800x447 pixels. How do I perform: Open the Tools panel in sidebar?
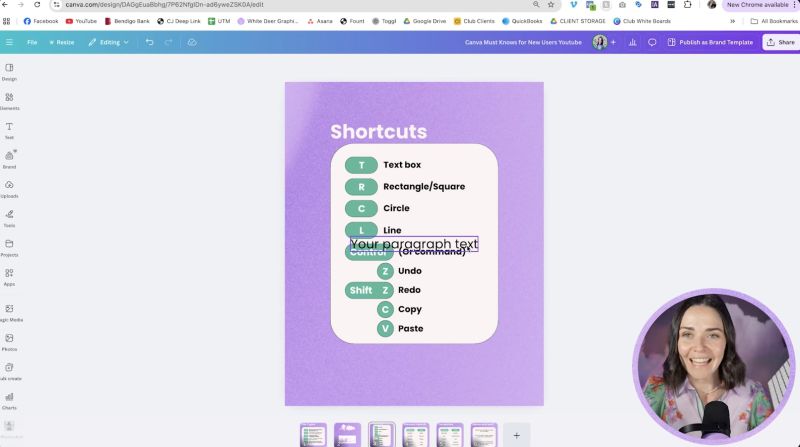[9, 218]
